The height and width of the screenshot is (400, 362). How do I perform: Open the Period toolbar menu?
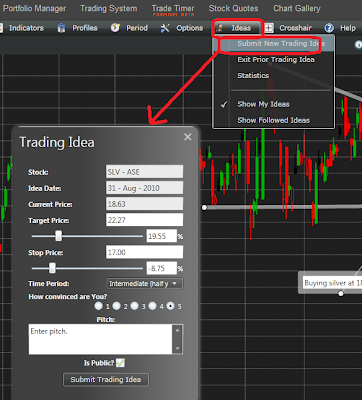[137, 28]
